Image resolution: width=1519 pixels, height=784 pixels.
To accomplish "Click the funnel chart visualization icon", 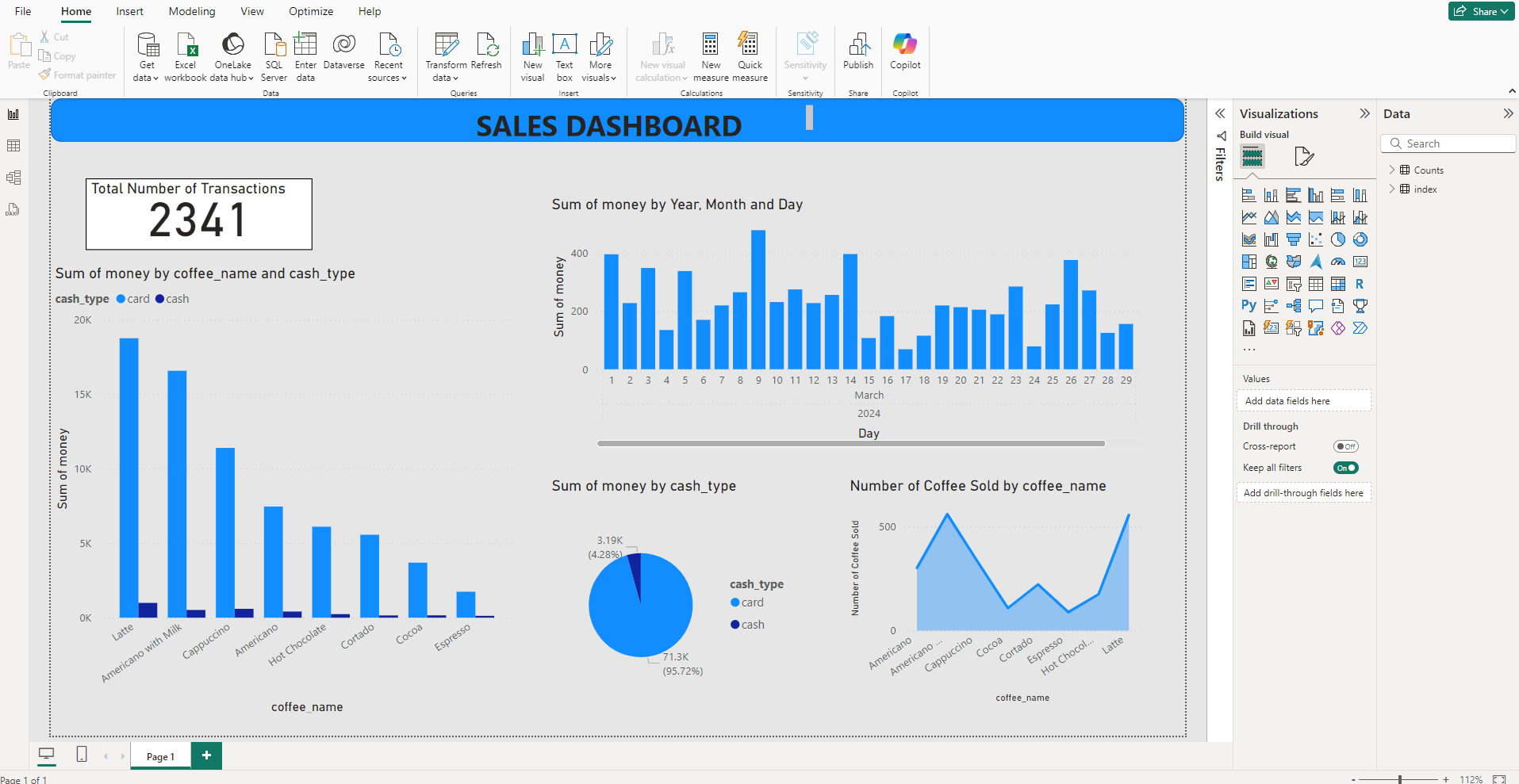I will pyautogui.click(x=1294, y=239).
